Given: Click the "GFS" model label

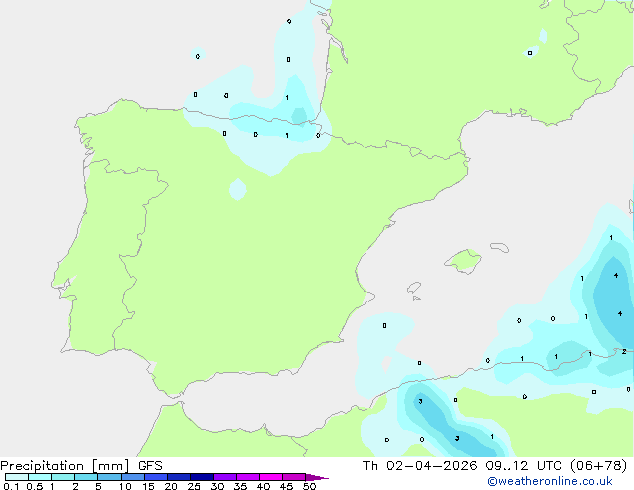Looking at the screenshot, I should pos(150,466).
